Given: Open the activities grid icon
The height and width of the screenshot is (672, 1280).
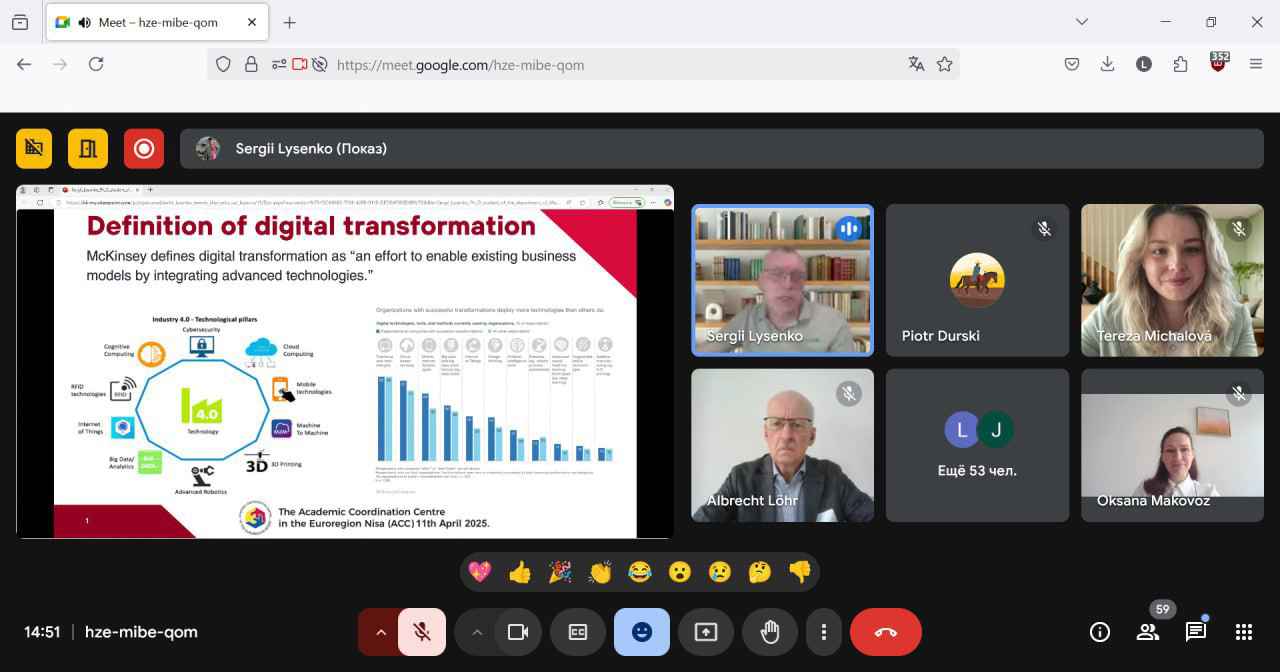Looking at the screenshot, I should (x=1243, y=632).
